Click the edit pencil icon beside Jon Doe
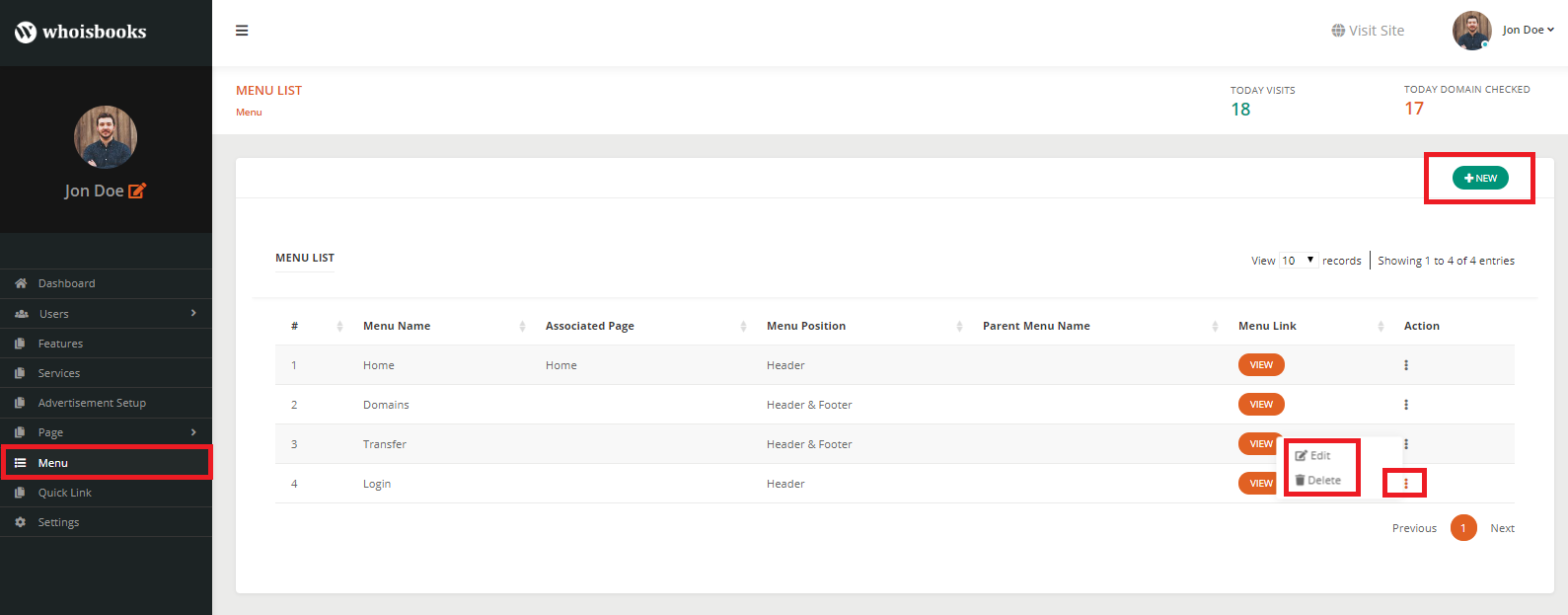Image resolution: width=1568 pixels, height=615 pixels. [x=137, y=191]
